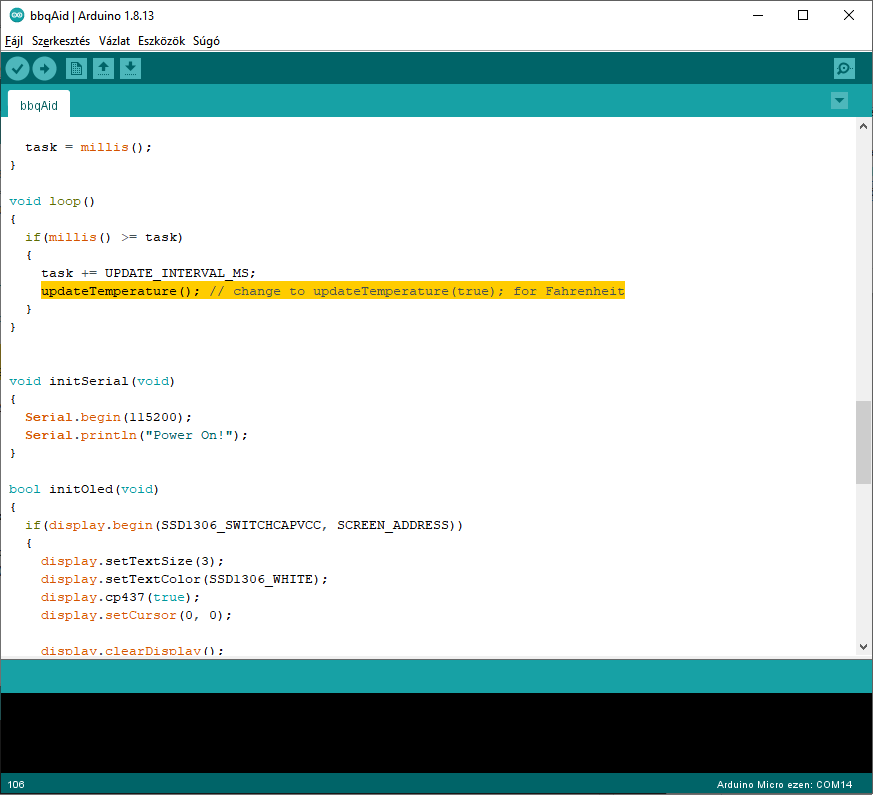Click the scrollbar up arrow
This screenshot has height=795, width=873.
pyautogui.click(x=863, y=126)
